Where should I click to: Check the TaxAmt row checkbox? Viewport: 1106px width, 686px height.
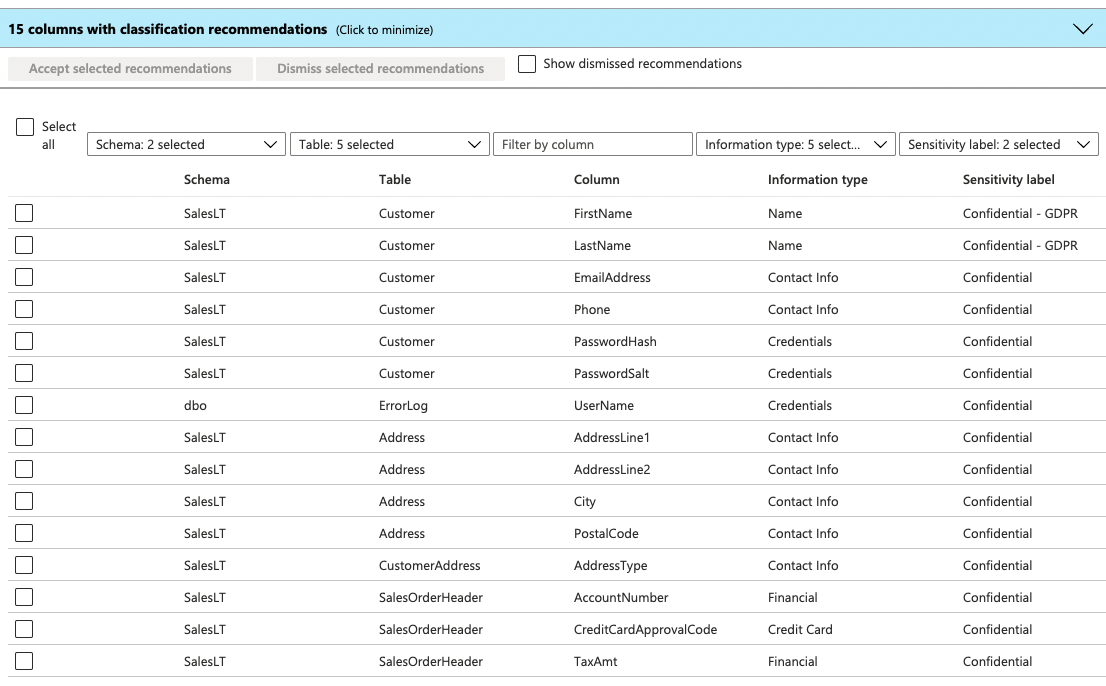click(24, 661)
